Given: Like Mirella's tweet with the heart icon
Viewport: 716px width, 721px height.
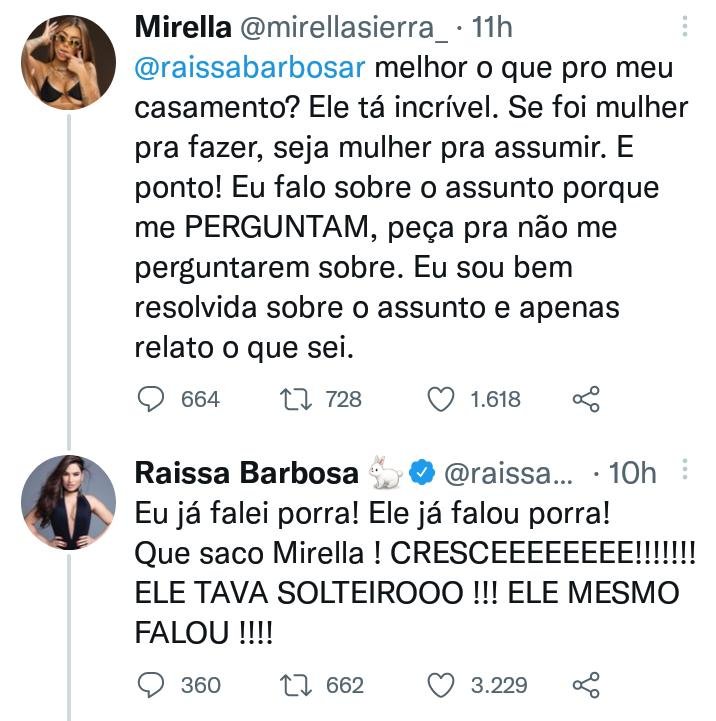Looking at the screenshot, I should (x=441, y=399).
